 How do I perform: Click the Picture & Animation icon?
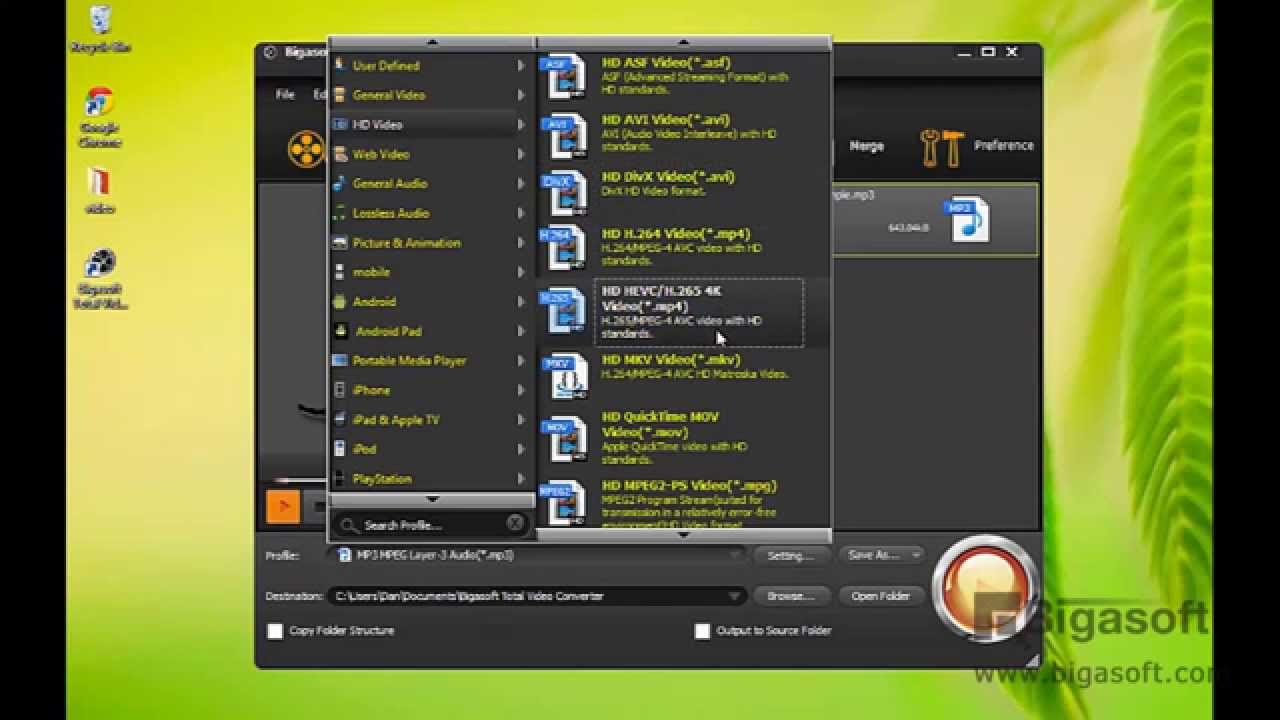click(x=340, y=243)
